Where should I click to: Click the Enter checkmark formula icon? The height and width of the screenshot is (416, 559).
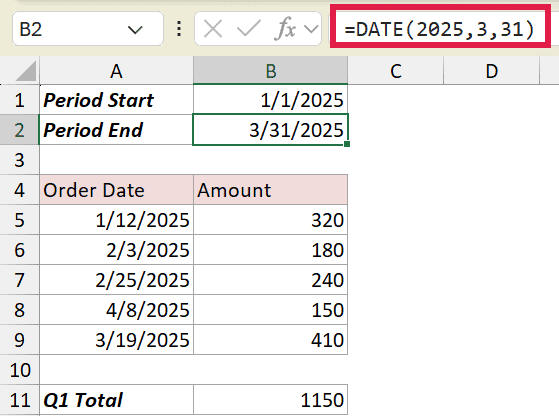pyautogui.click(x=248, y=29)
